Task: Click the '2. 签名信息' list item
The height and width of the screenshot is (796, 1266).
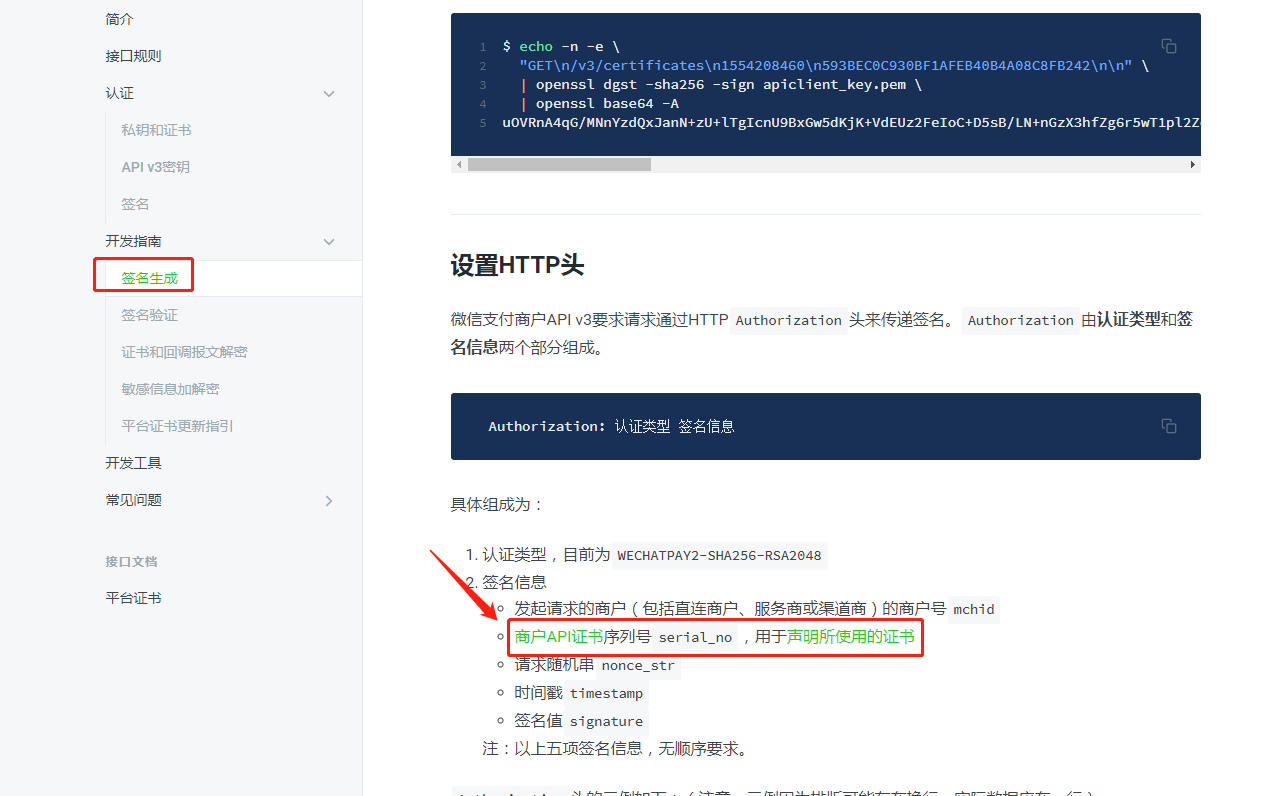Action: tap(506, 582)
